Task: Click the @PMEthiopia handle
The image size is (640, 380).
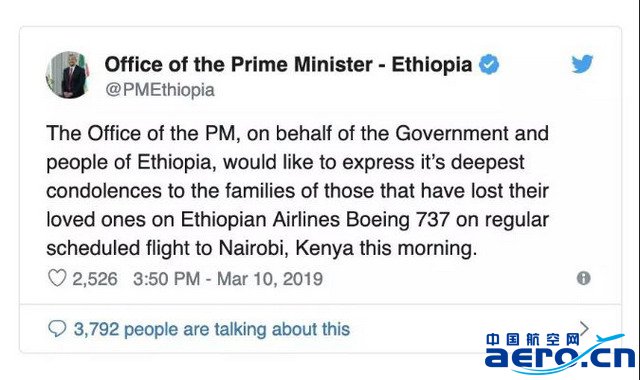Action: [x=160, y=90]
